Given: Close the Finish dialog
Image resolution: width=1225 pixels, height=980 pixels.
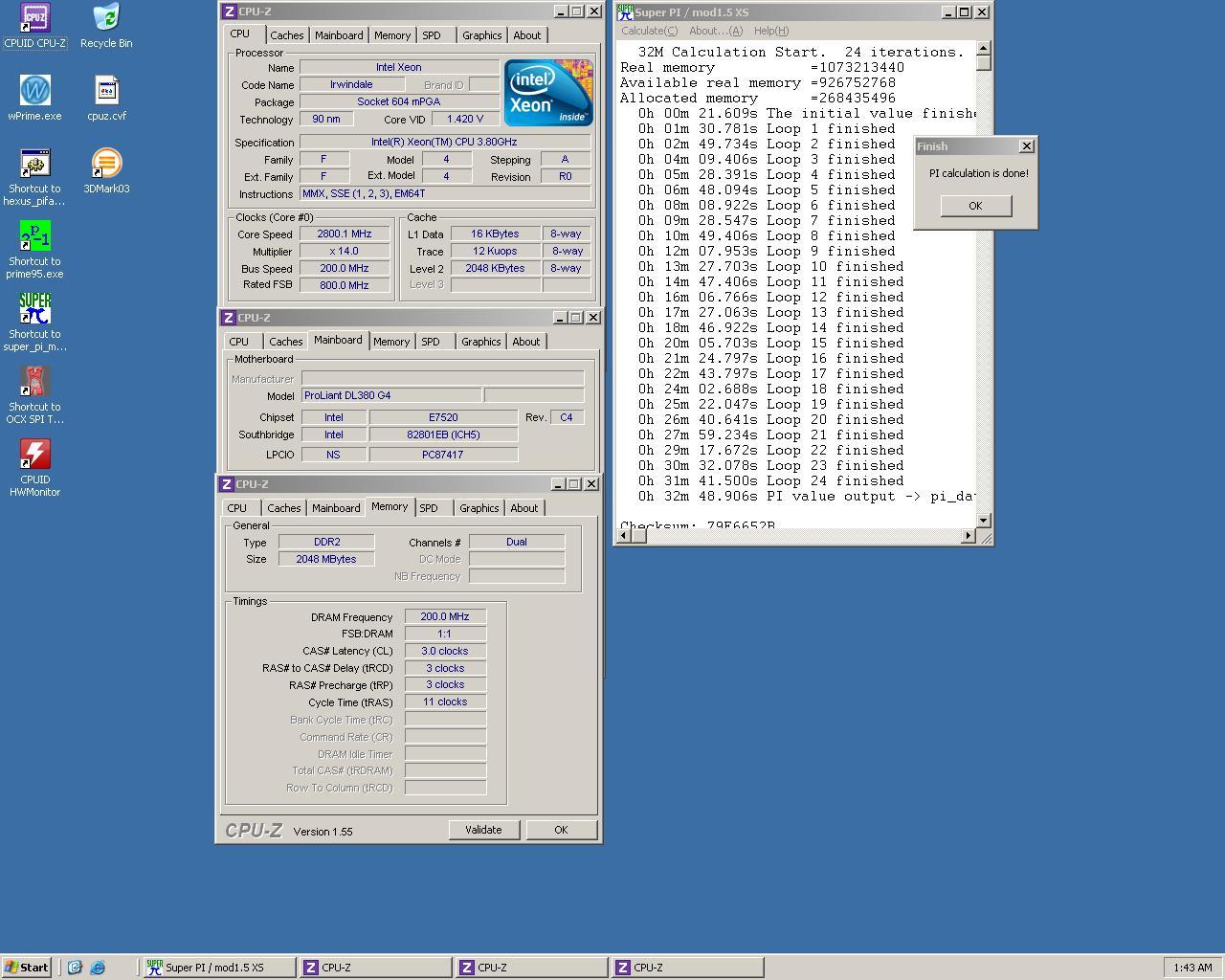Looking at the screenshot, I should (1026, 146).
